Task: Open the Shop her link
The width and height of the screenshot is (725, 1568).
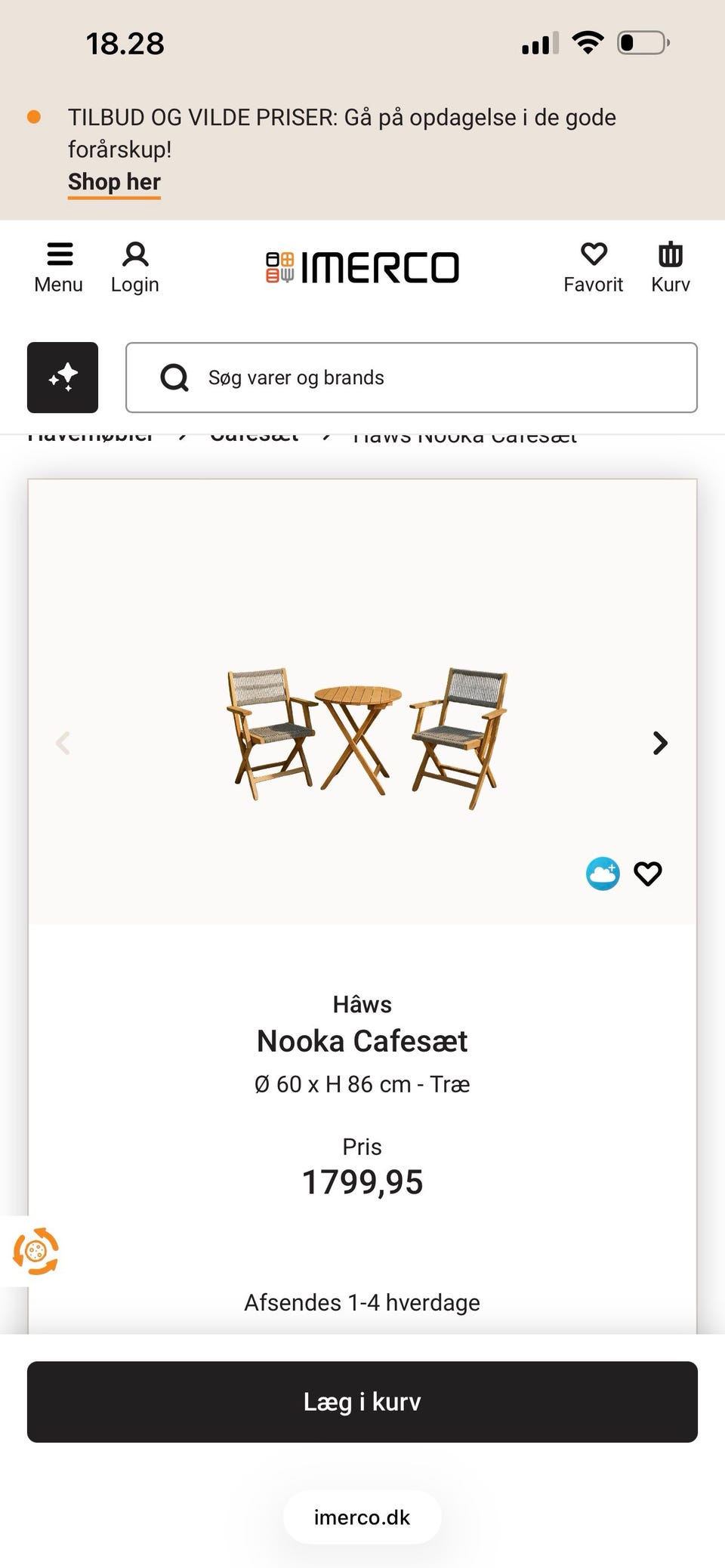Action: pyautogui.click(x=114, y=182)
